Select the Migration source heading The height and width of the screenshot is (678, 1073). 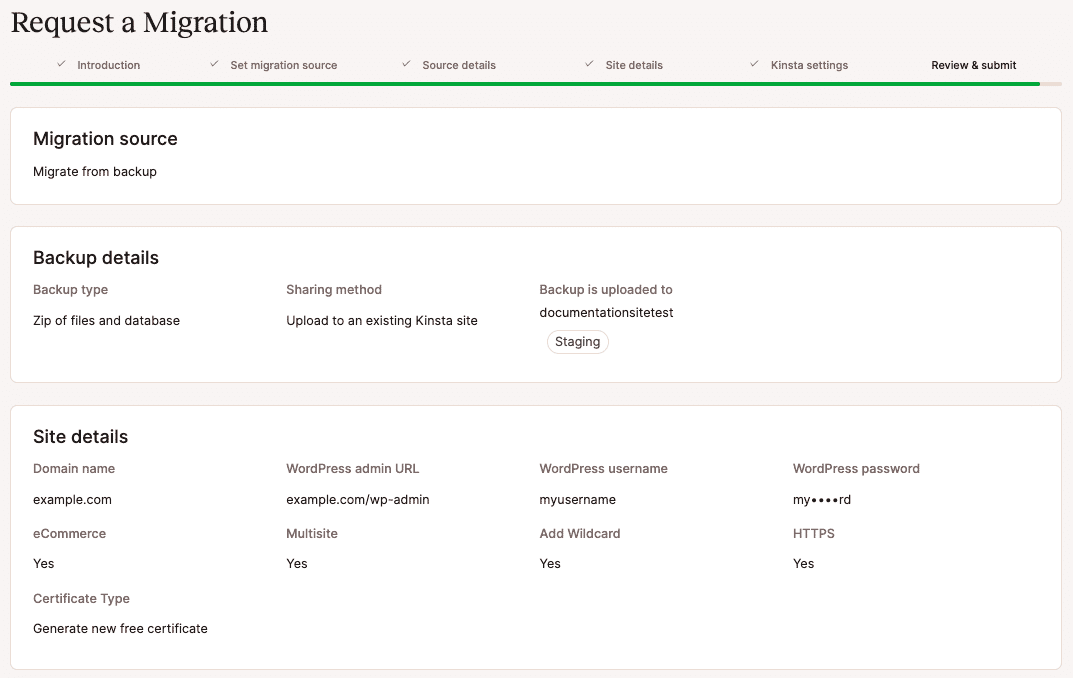pyautogui.click(x=105, y=139)
